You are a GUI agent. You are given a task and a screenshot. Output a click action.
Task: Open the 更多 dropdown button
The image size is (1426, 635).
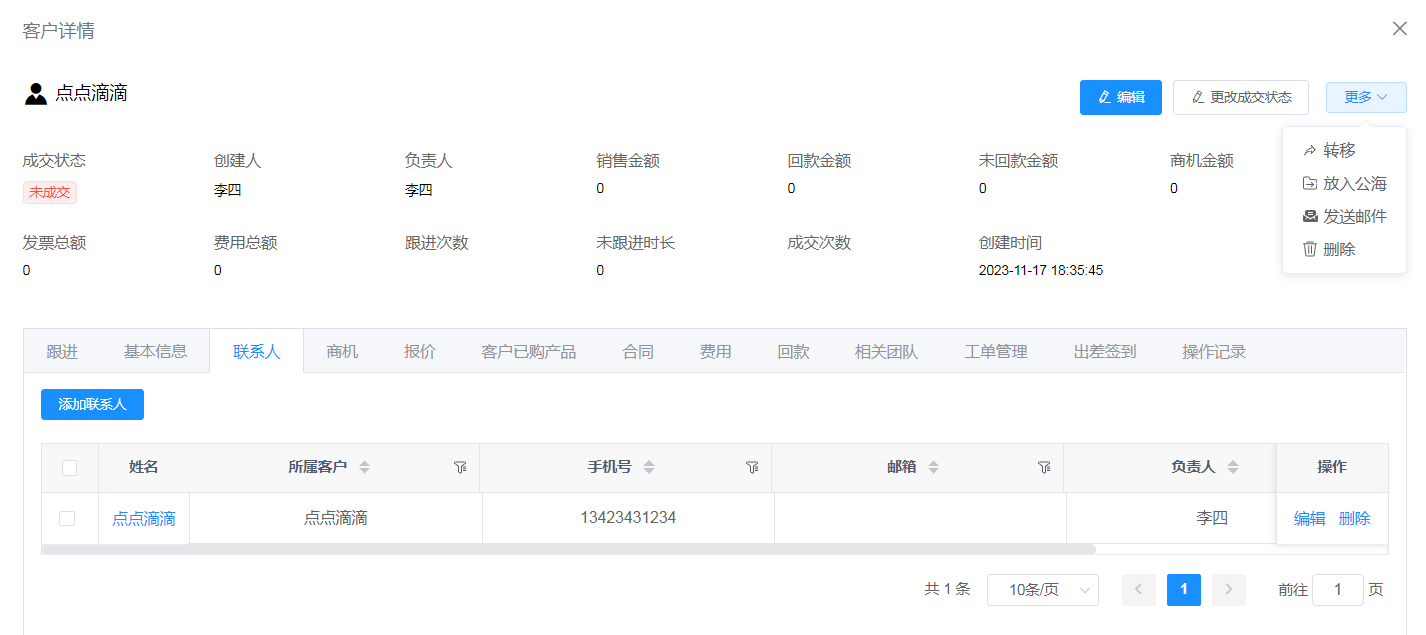(x=1365, y=97)
